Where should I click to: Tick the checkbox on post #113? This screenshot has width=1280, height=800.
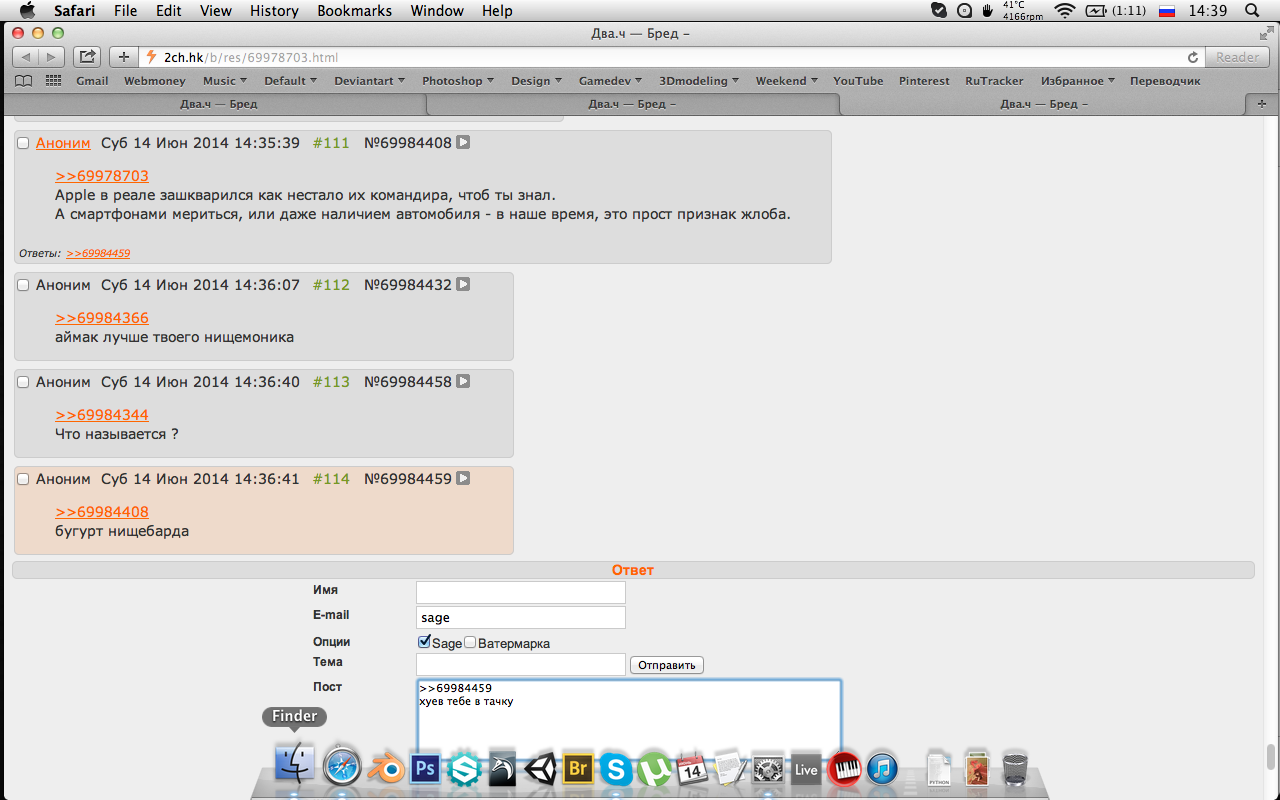23,382
